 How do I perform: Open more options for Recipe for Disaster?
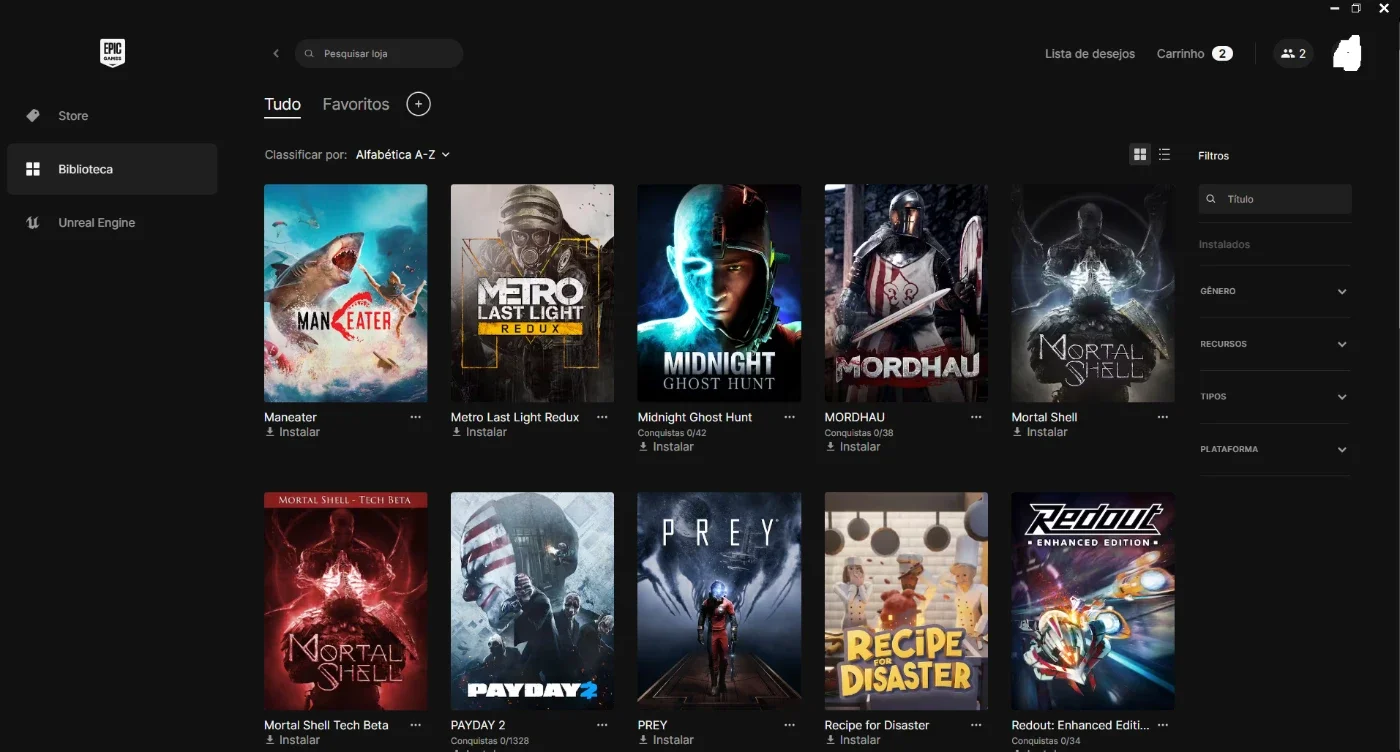point(976,725)
